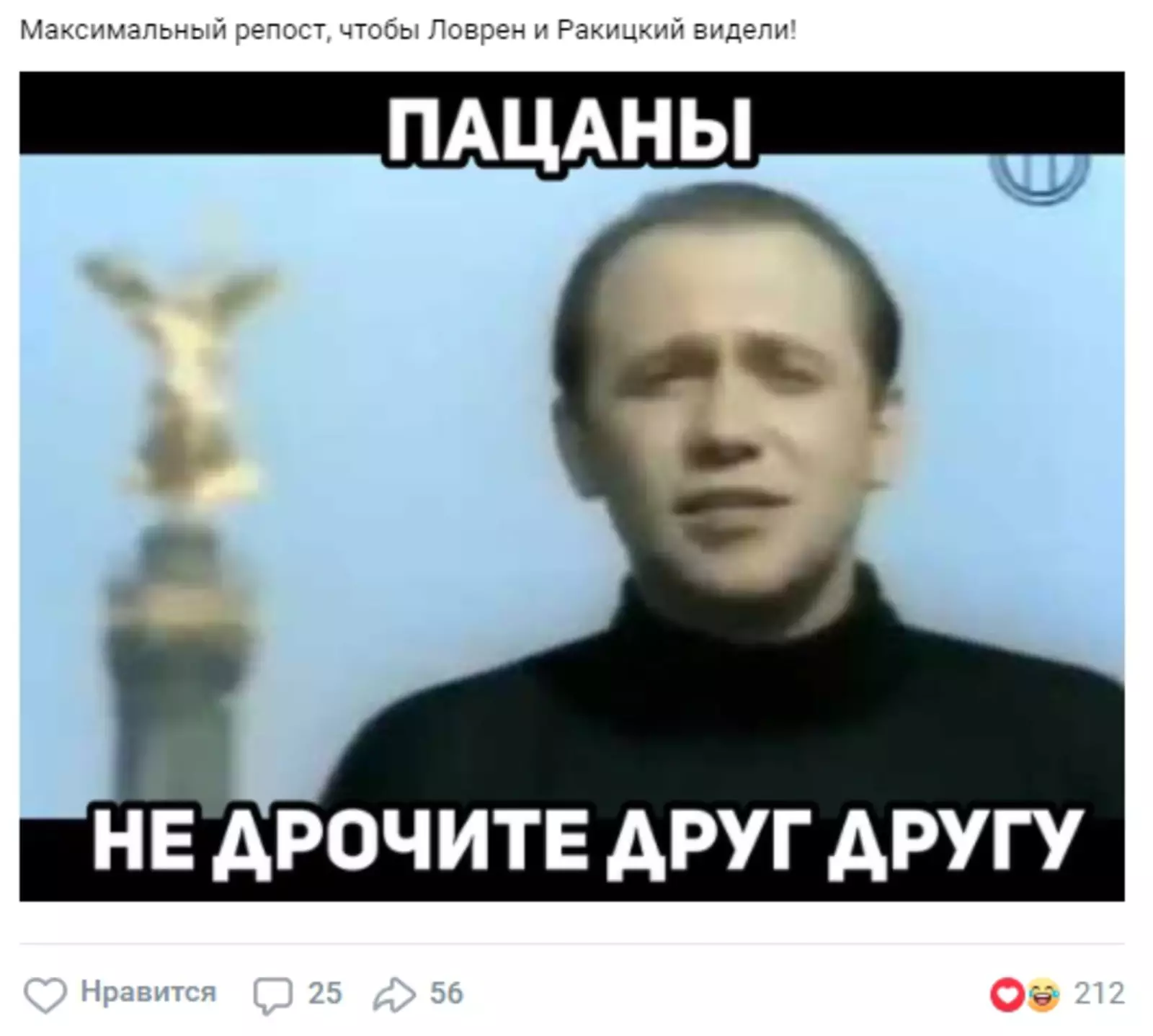Click the comment count 25

324,993
